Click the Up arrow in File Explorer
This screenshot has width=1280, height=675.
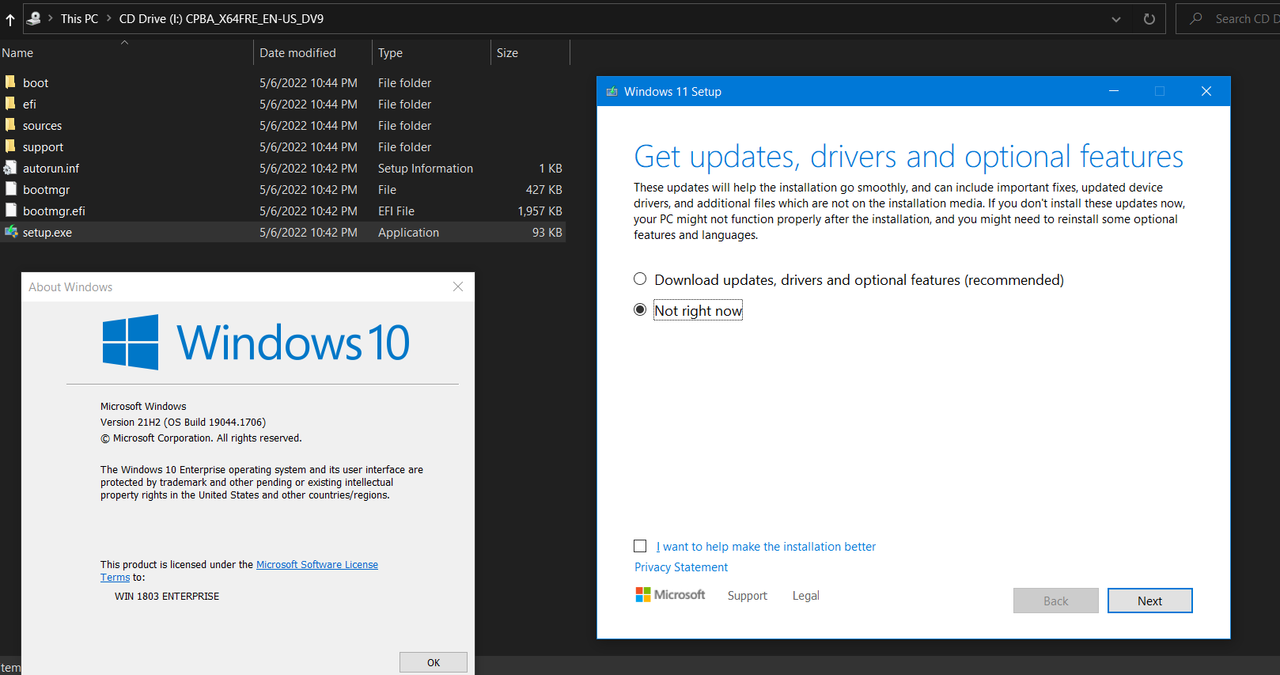point(10,19)
